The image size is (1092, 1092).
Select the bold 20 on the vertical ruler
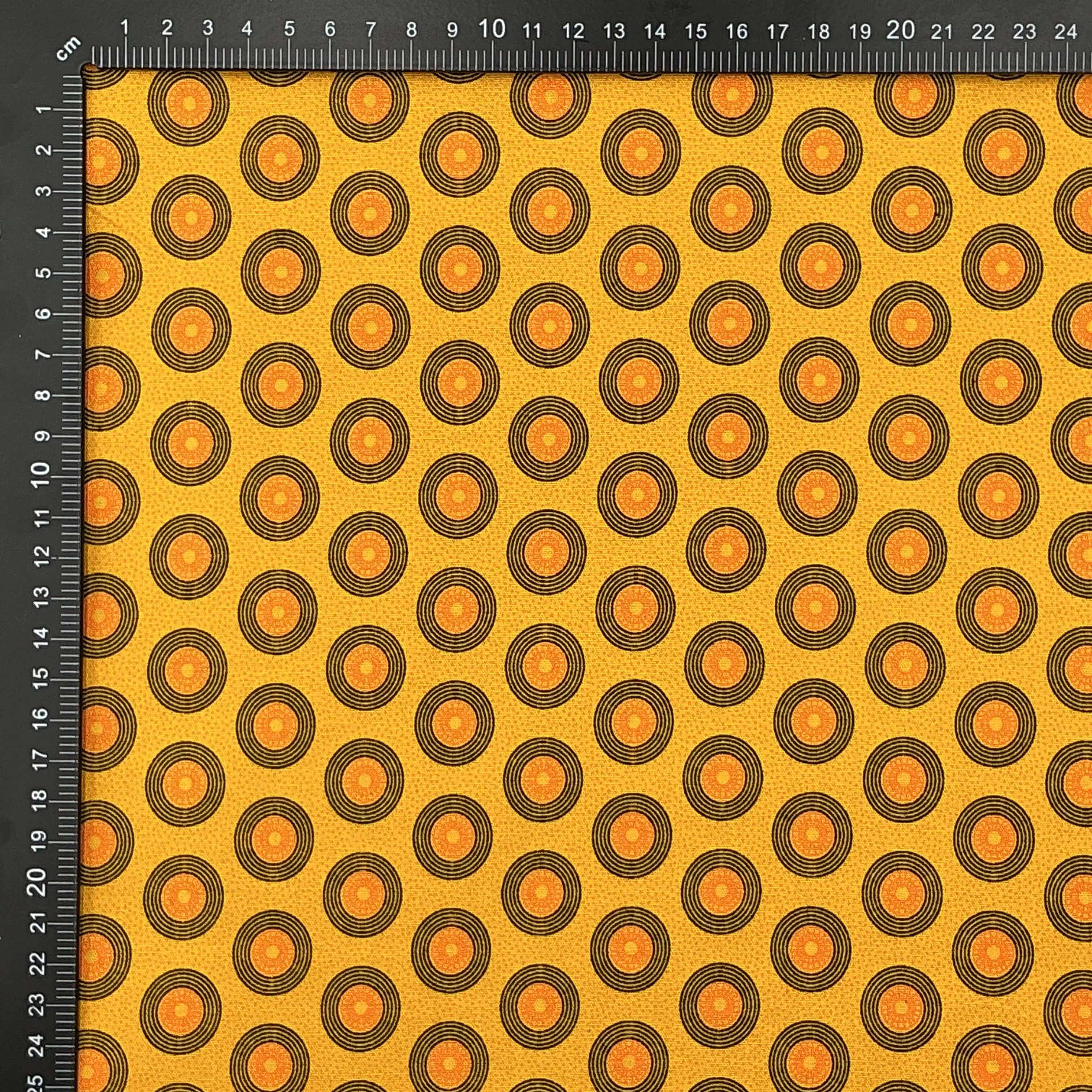pos(37,882)
